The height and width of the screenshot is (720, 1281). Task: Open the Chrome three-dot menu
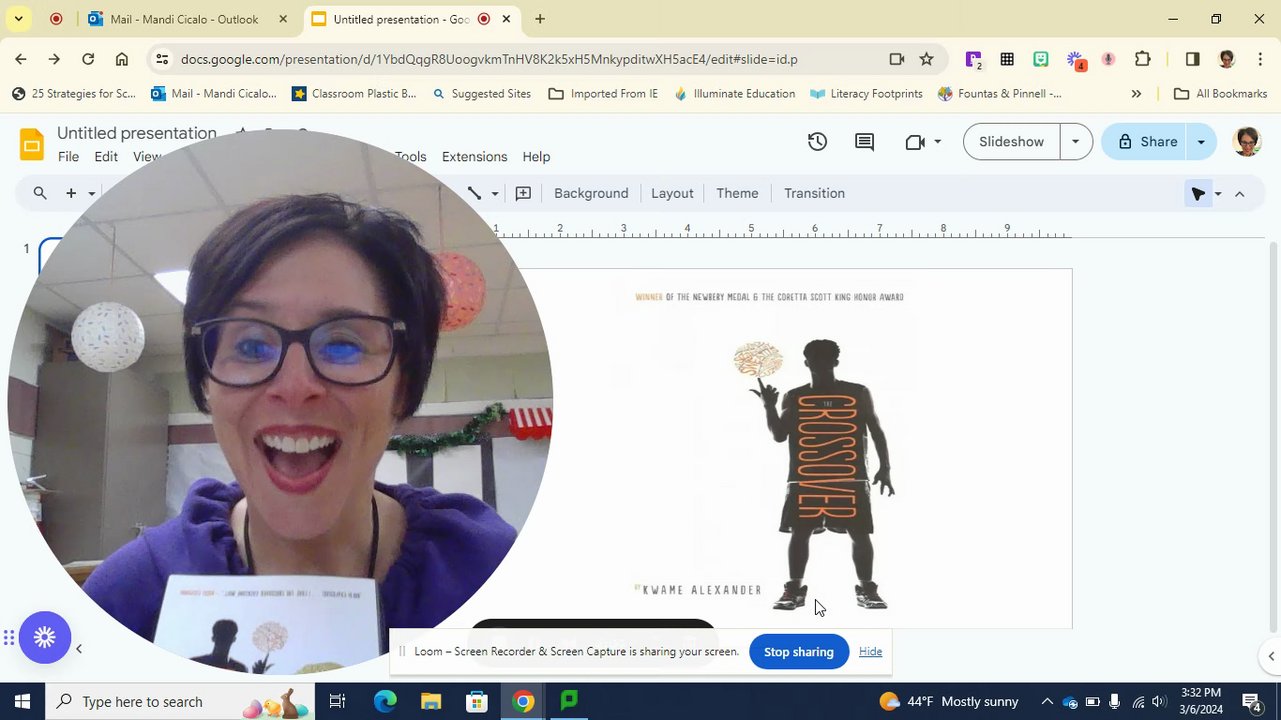1260,59
